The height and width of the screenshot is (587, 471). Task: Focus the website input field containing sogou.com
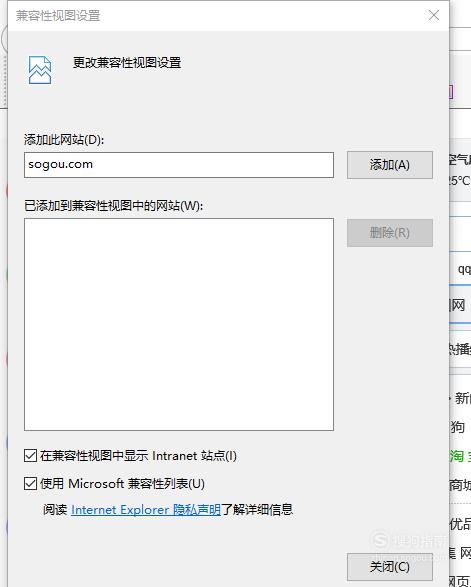[179, 165]
